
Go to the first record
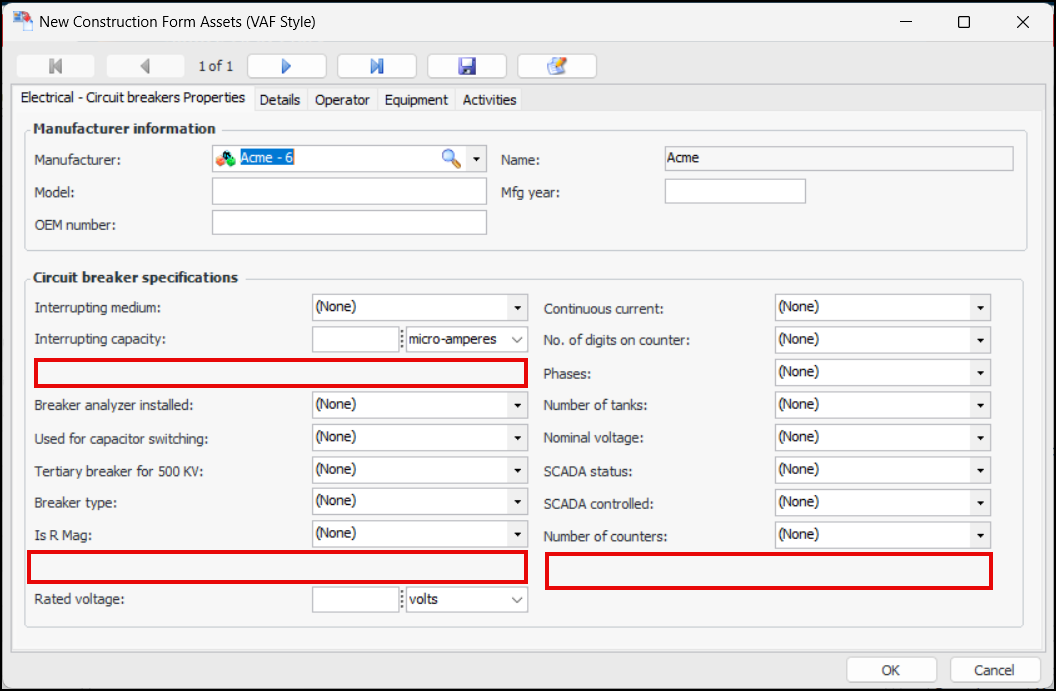pyautogui.click(x=56, y=66)
